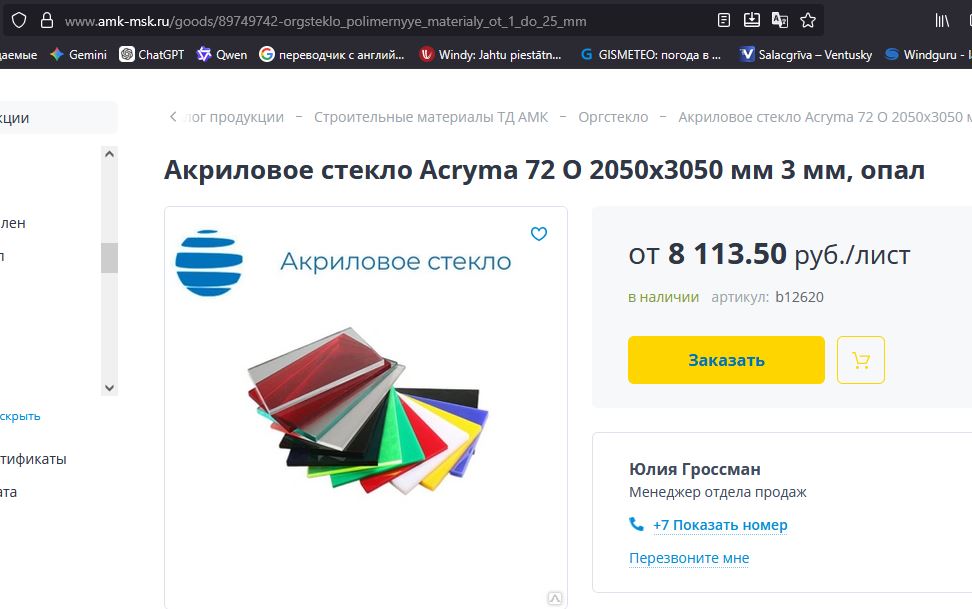The width and height of the screenshot is (972, 609).
Task: Open the Gemini bookmark
Action: [79, 55]
